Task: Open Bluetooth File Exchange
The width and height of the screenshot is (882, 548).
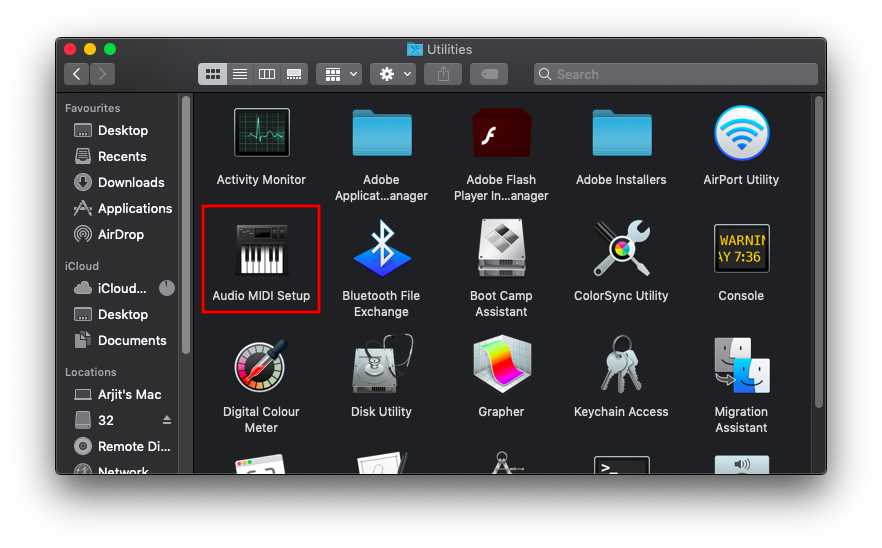Action: (x=382, y=248)
